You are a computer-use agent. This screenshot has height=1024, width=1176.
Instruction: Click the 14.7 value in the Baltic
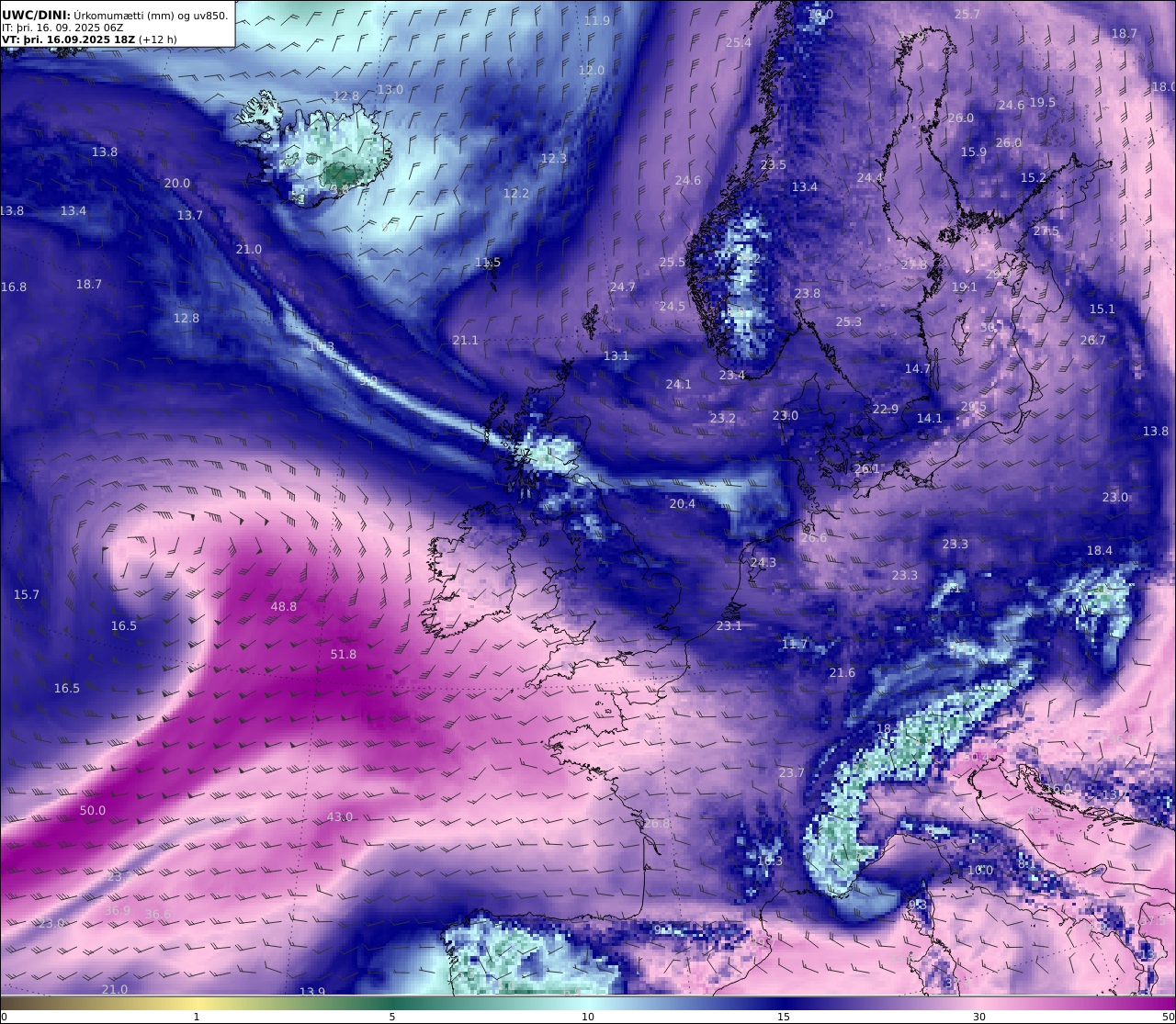click(x=918, y=368)
